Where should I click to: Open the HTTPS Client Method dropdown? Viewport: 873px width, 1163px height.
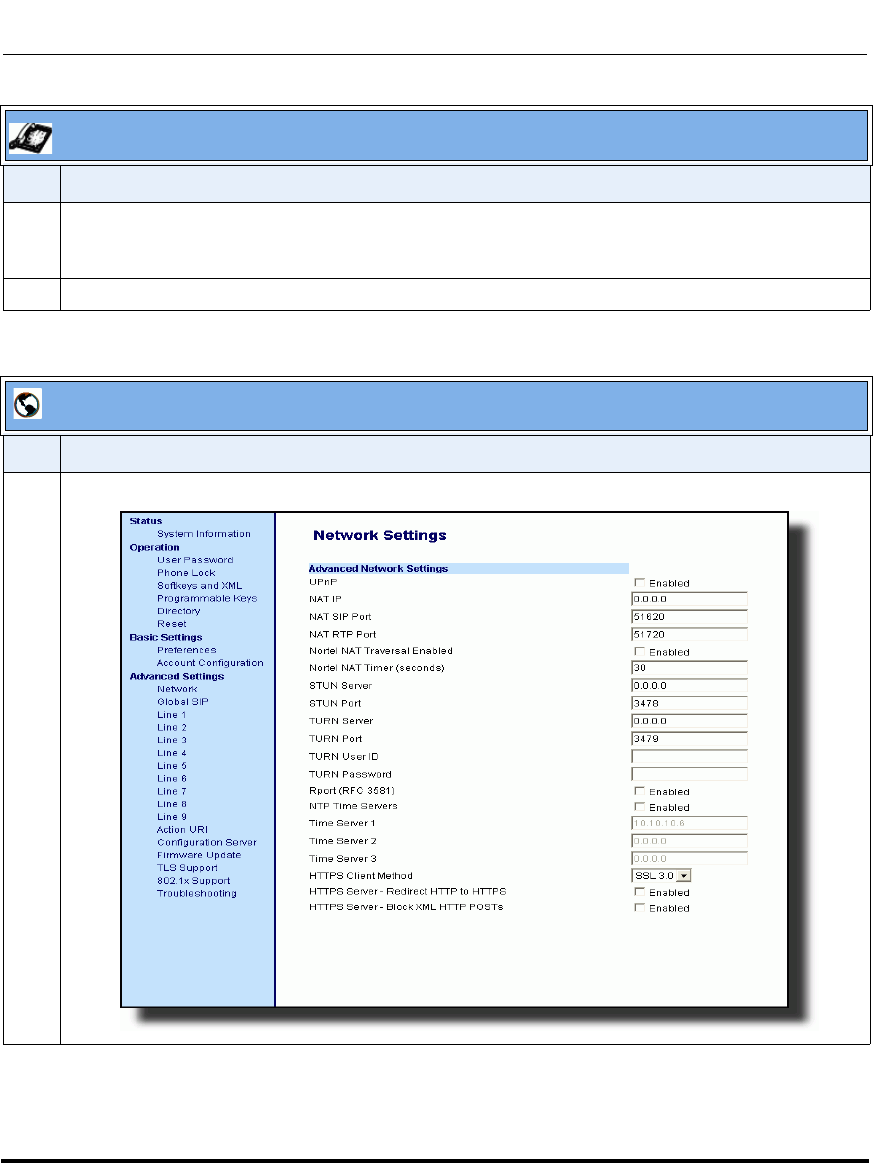(x=661, y=876)
